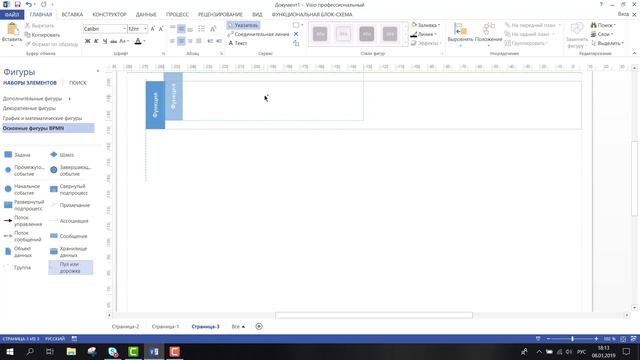Viewport: 640px width, 360px height.
Task: Select the Шлюз gateway shape
Action: 62,155
